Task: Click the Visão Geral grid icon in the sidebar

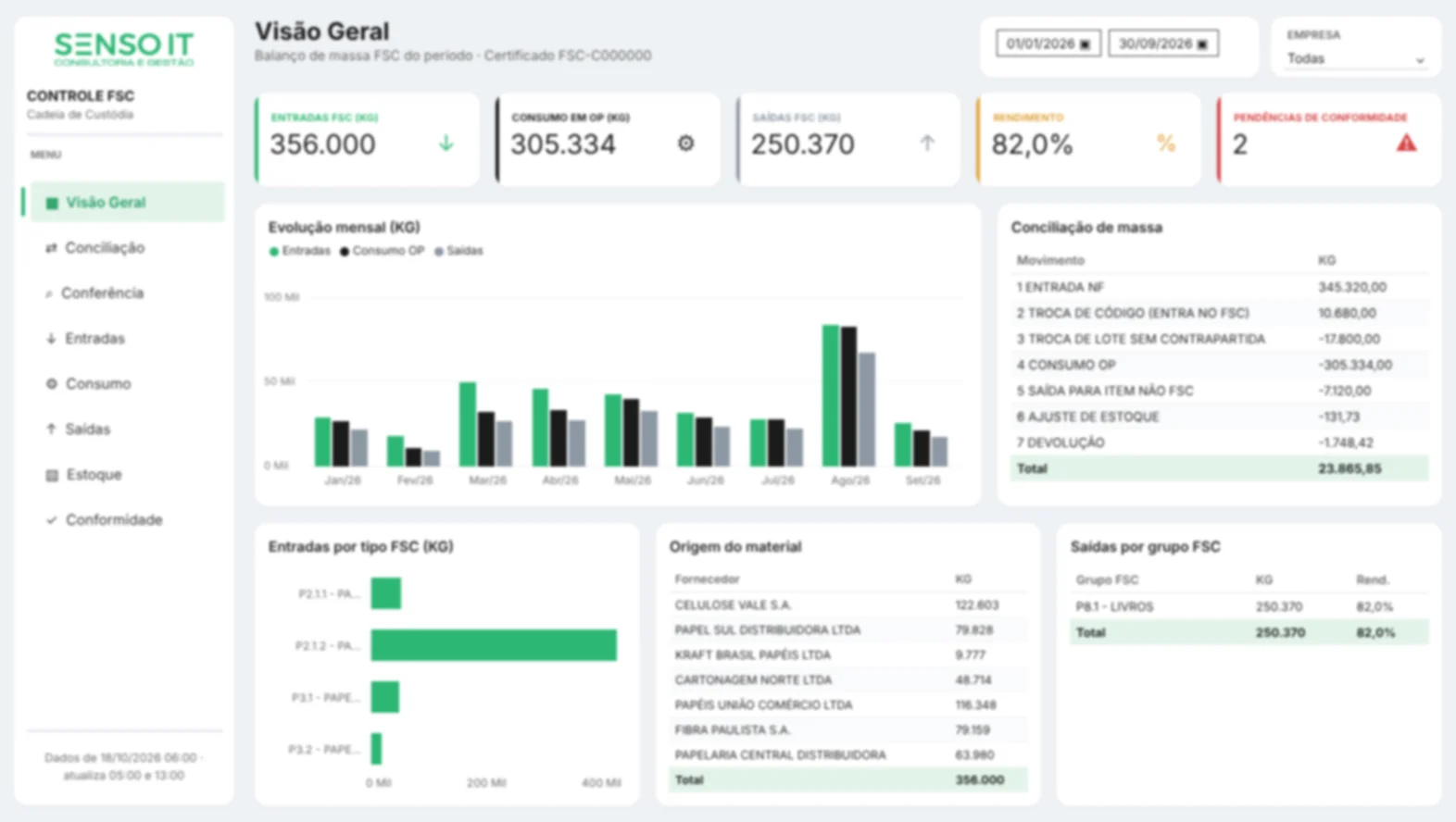Action: pos(52,203)
